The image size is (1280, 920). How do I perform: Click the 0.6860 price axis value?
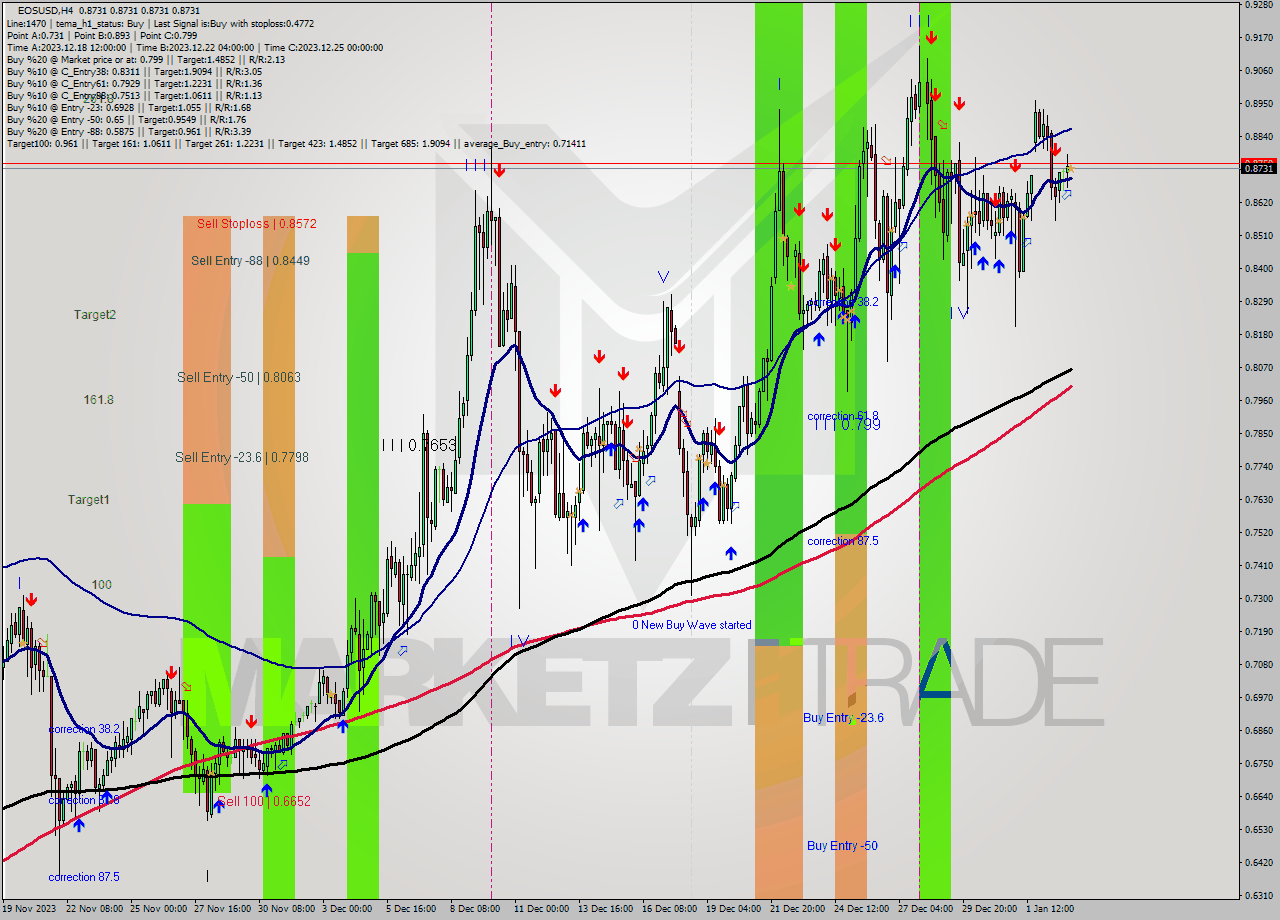[1257, 730]
